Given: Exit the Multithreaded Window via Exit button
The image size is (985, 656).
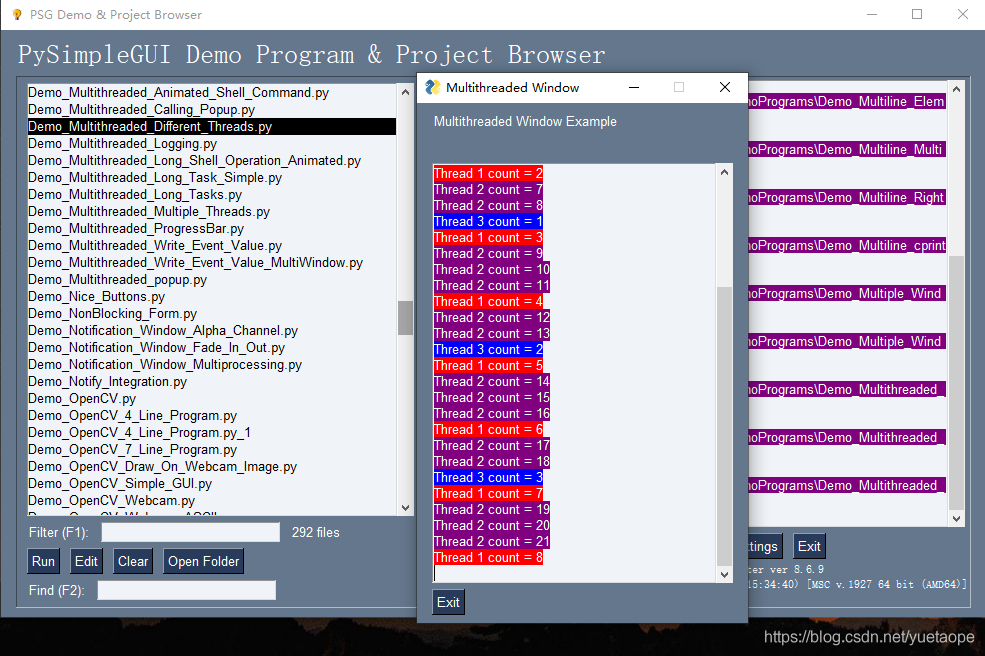Looking at the screenshot, I should [x=449, y=602].
